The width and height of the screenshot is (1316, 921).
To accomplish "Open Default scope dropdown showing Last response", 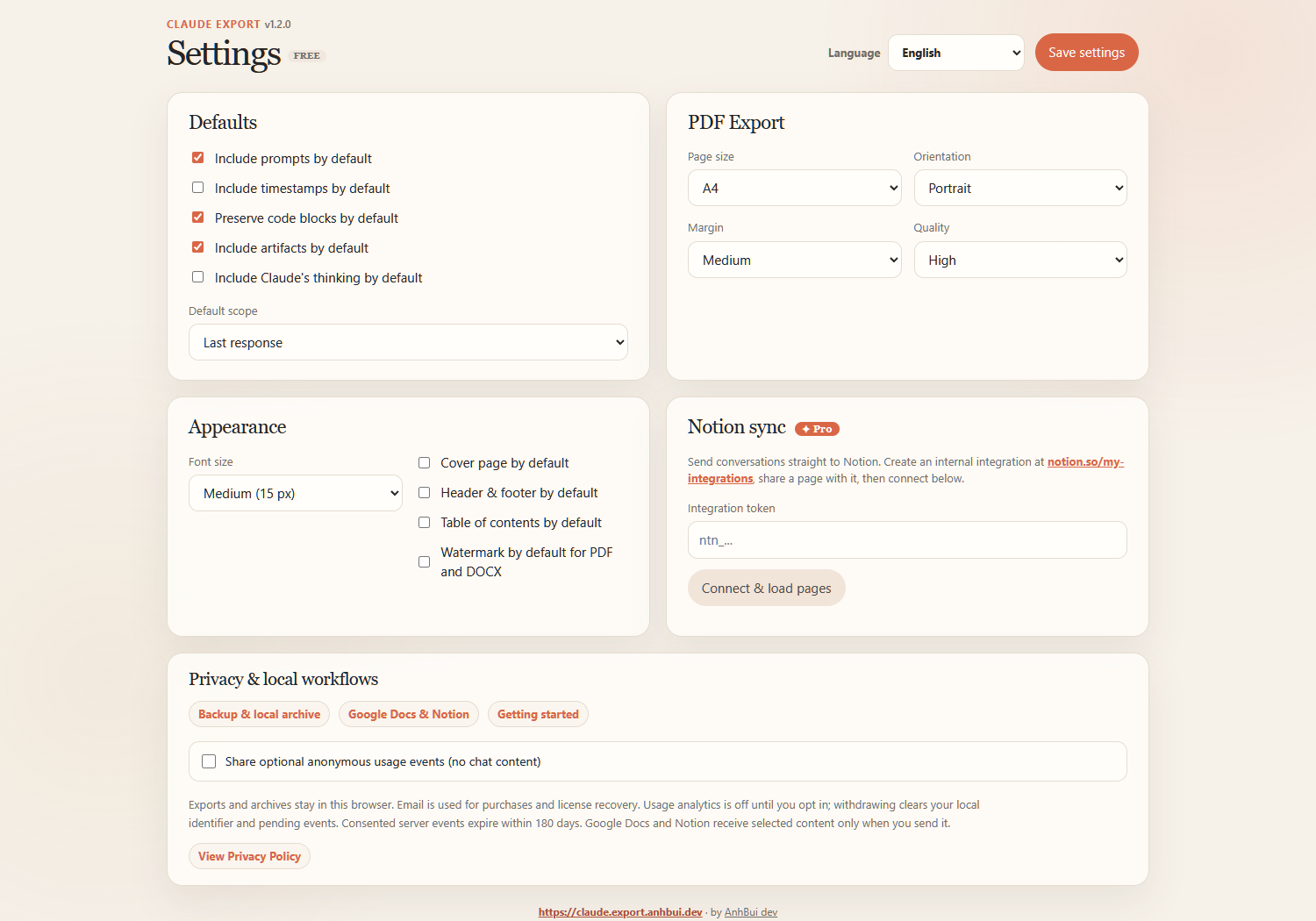I will (408, 342).
